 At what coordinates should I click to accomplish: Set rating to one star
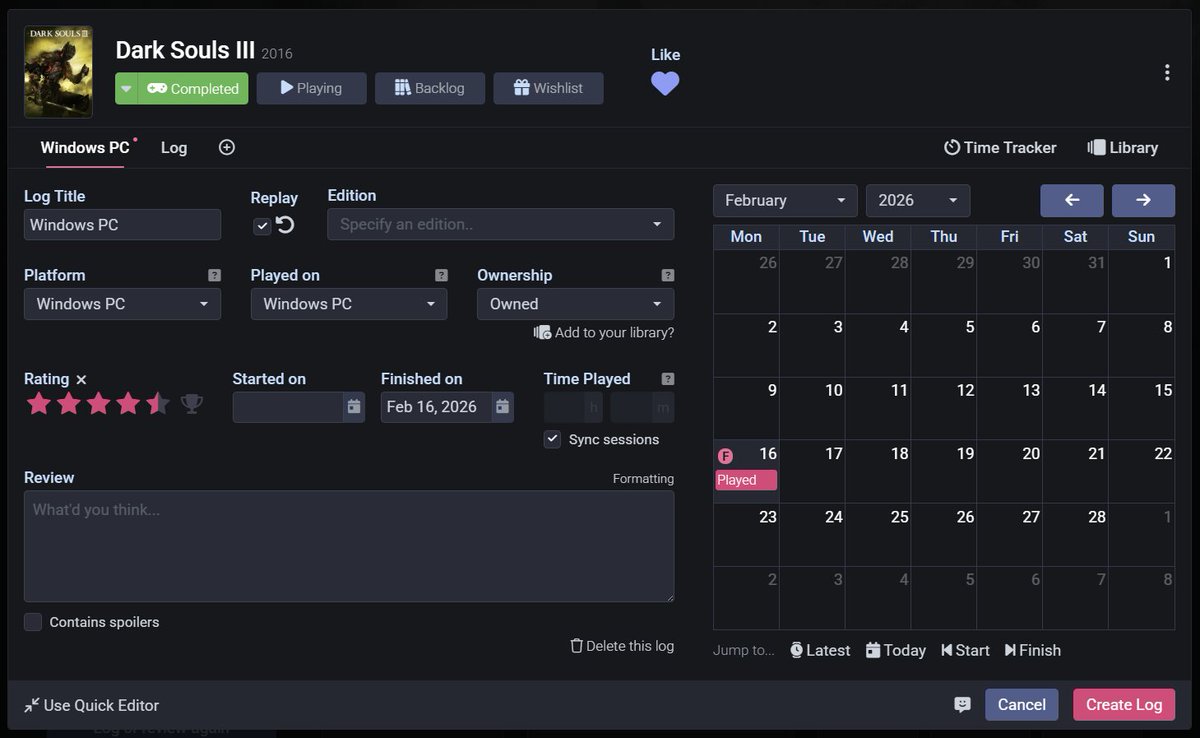(38, 404)
